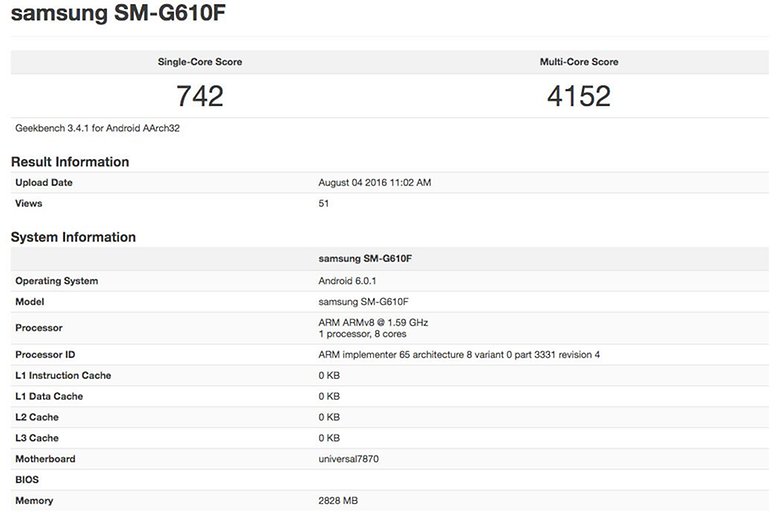
Task: Select the bold samsung SM-G610F table header
Action: pos(365,258)
